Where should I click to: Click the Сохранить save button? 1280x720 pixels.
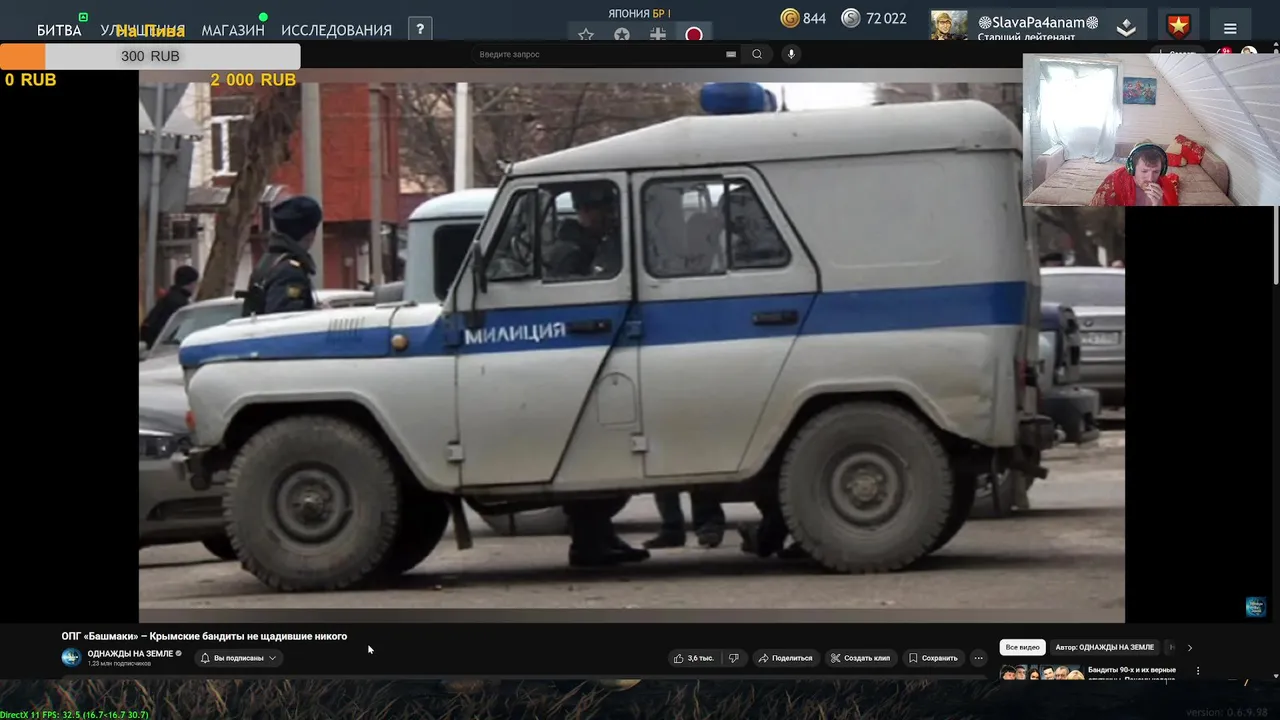(x=933, y=658)
